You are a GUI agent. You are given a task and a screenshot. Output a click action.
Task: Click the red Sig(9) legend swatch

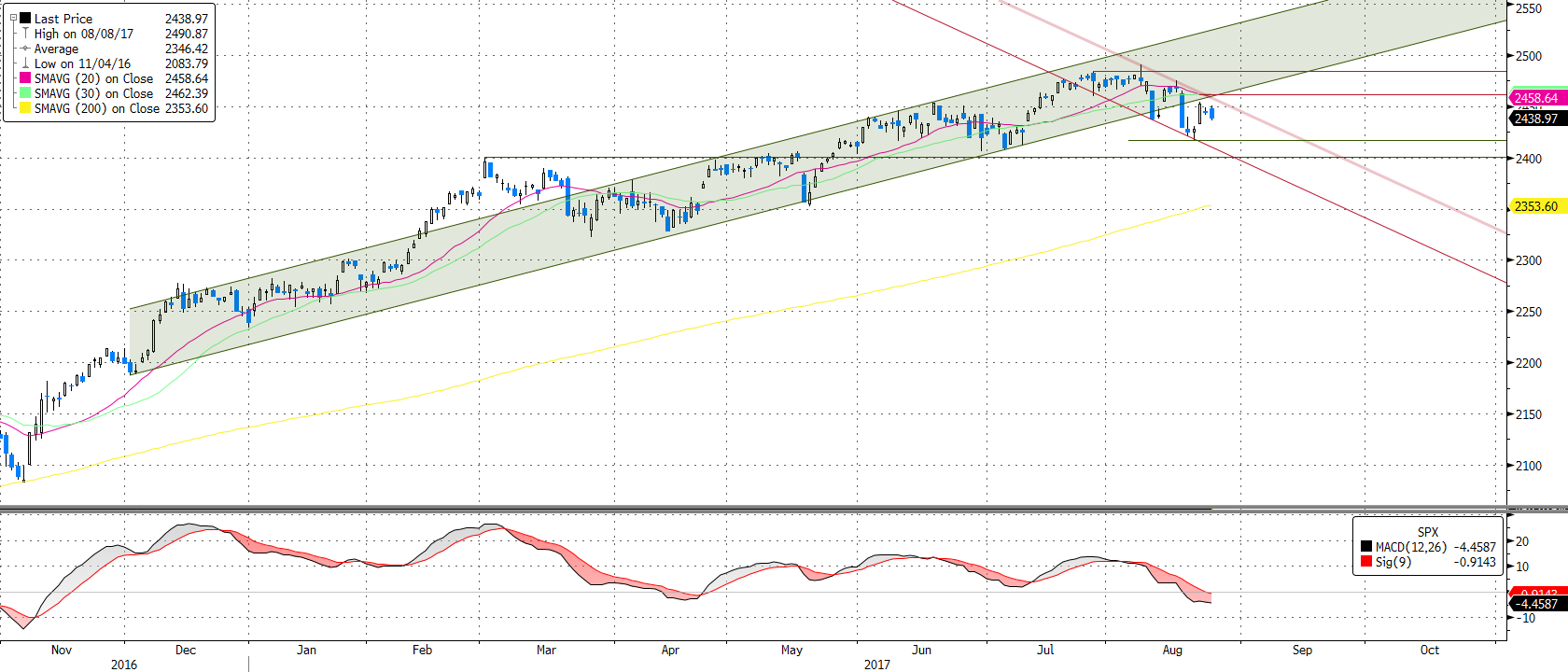(1366, 562)
